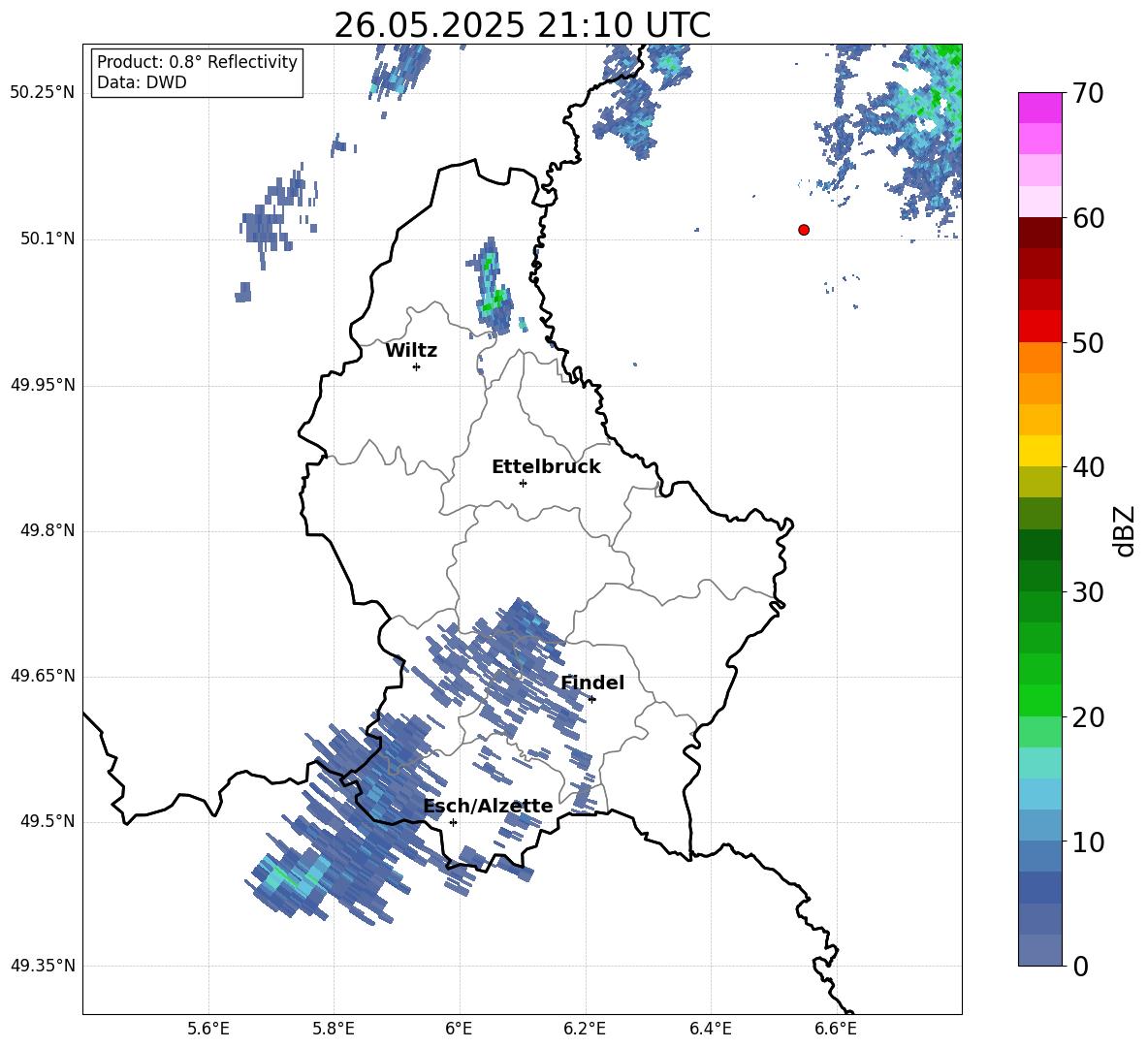Click the 5.6°E longitude label
1148x1048 pixels.
click(x=208, y=1030)
